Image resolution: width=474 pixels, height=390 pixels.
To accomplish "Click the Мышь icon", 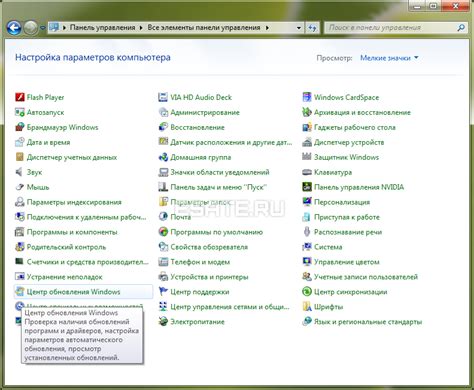I will point(20,187).
